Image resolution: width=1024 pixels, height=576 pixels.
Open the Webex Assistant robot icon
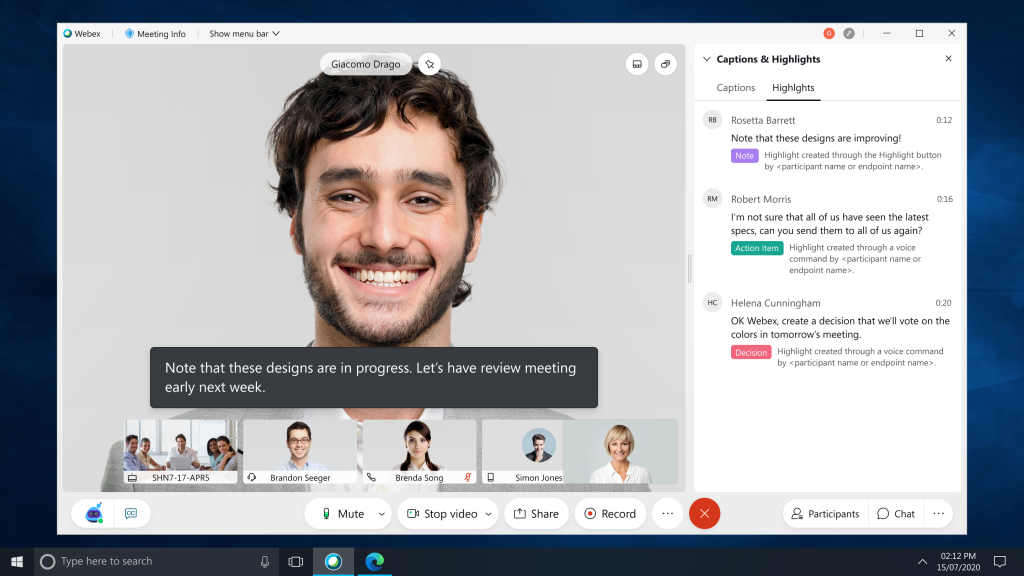tap(95, 513)
